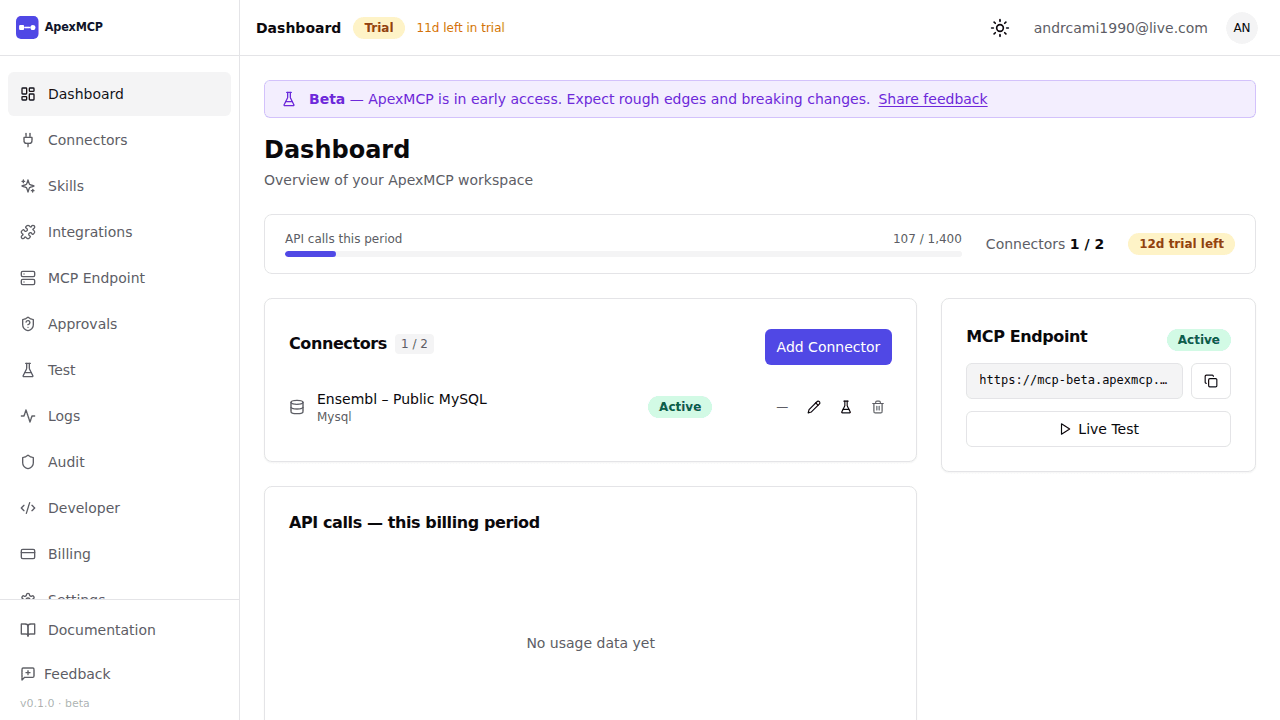Screen dimensions: 1280x720
Task: Open the Audit page
Action: point(119,462)
